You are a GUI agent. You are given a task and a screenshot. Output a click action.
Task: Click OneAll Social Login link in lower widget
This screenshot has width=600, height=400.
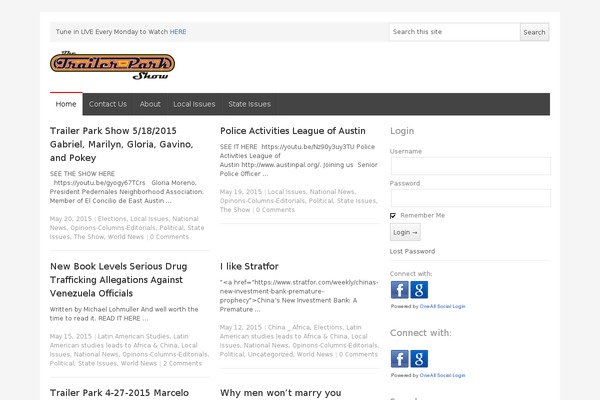[x=442, y=375]
